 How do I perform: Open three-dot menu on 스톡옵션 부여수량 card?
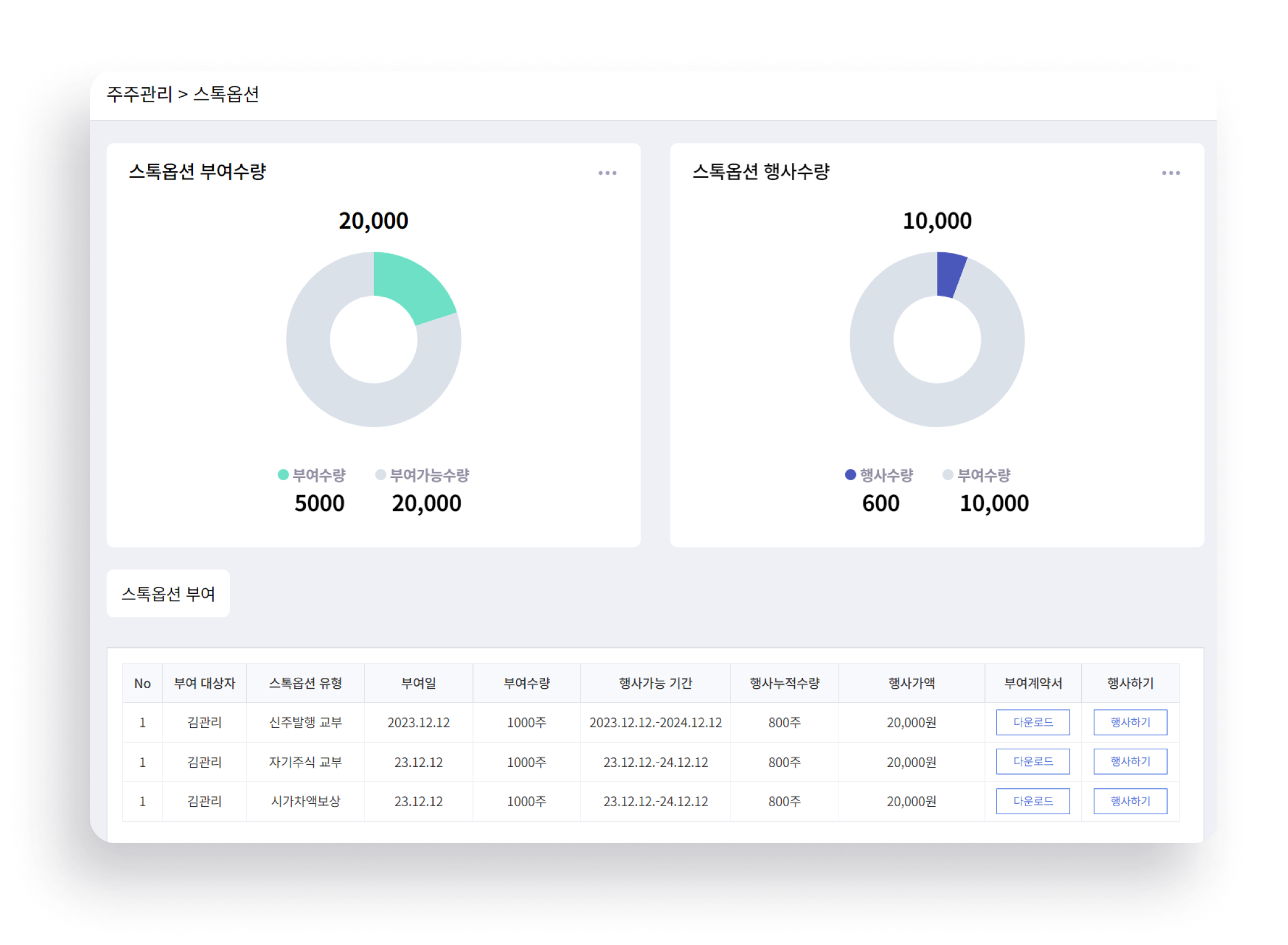point(607,173)
